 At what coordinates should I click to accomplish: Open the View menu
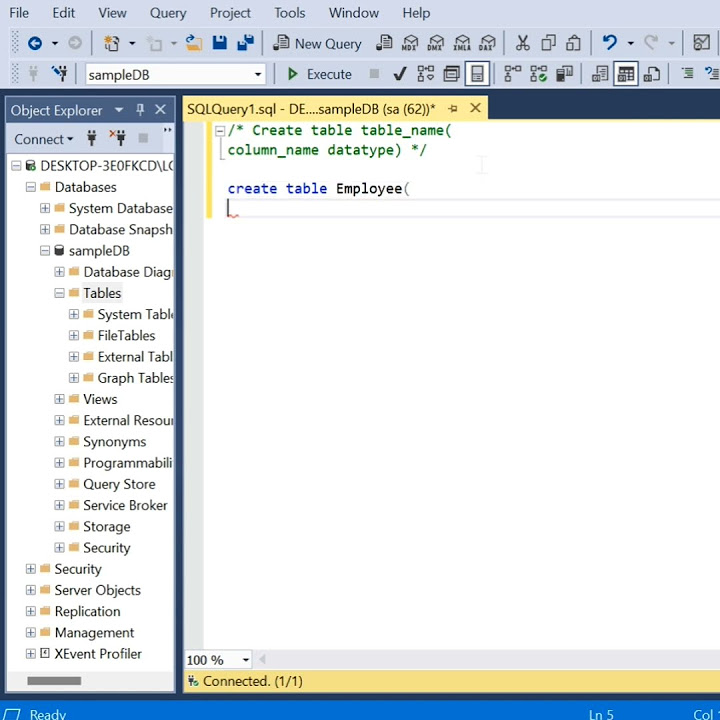coord(112,13)
